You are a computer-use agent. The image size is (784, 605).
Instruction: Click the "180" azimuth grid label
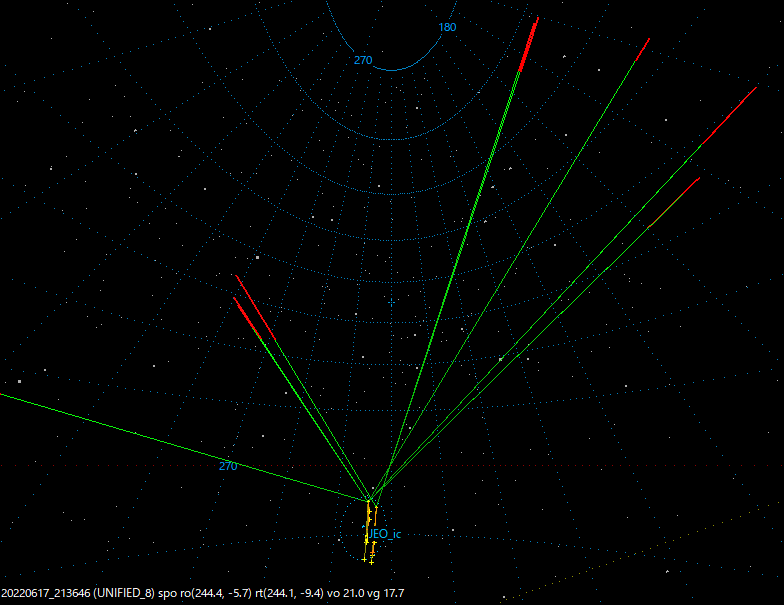[x=447, y=28]
